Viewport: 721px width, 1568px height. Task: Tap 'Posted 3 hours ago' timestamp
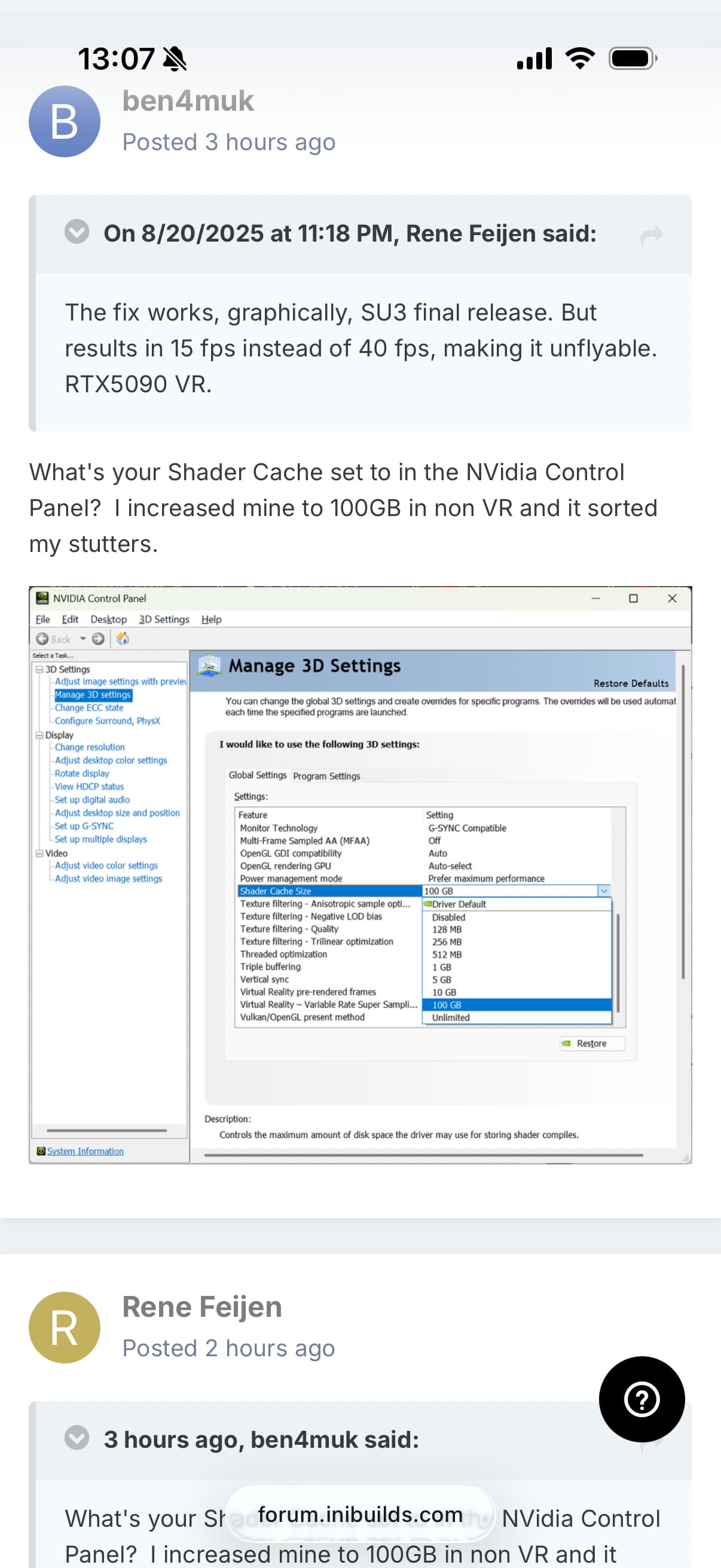click(x=229, y=142)
